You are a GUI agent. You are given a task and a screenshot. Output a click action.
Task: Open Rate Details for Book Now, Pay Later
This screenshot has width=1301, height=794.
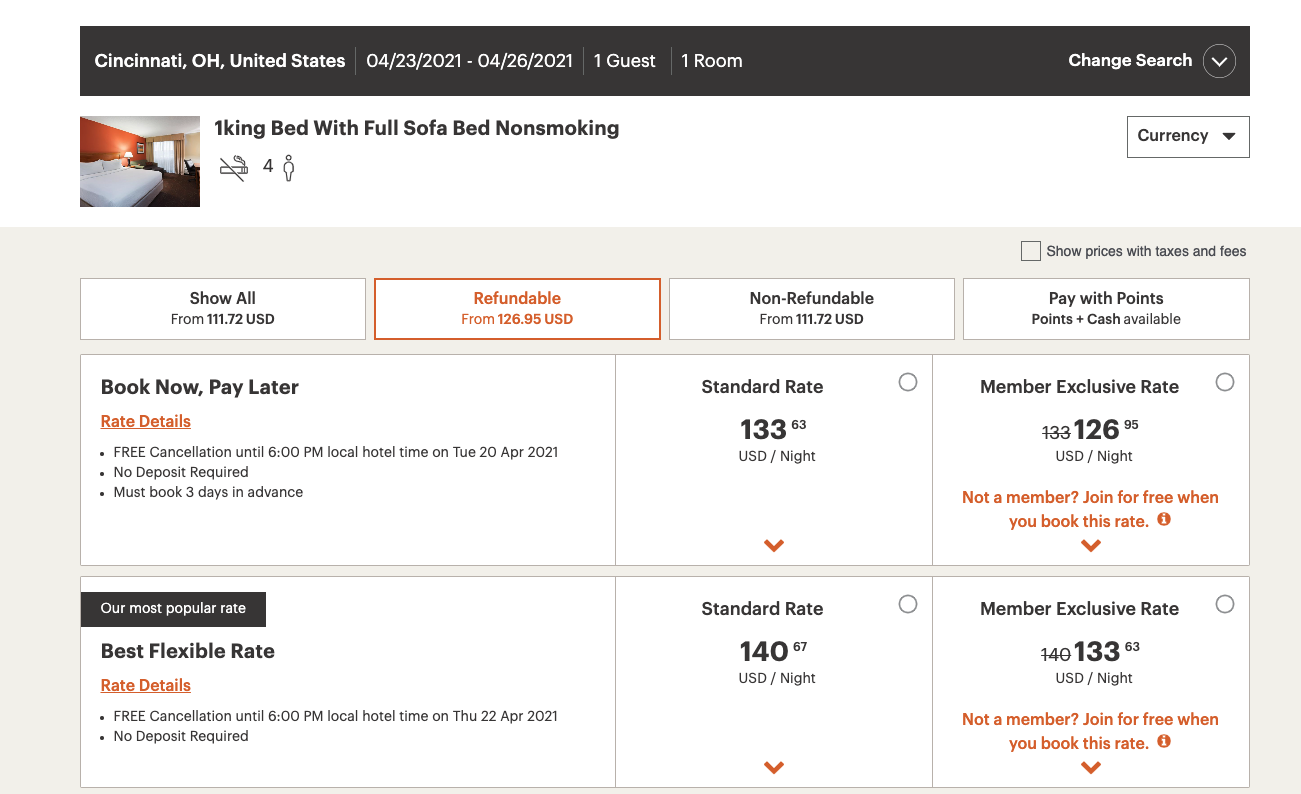pyautogui.click(x=146, y=422)
